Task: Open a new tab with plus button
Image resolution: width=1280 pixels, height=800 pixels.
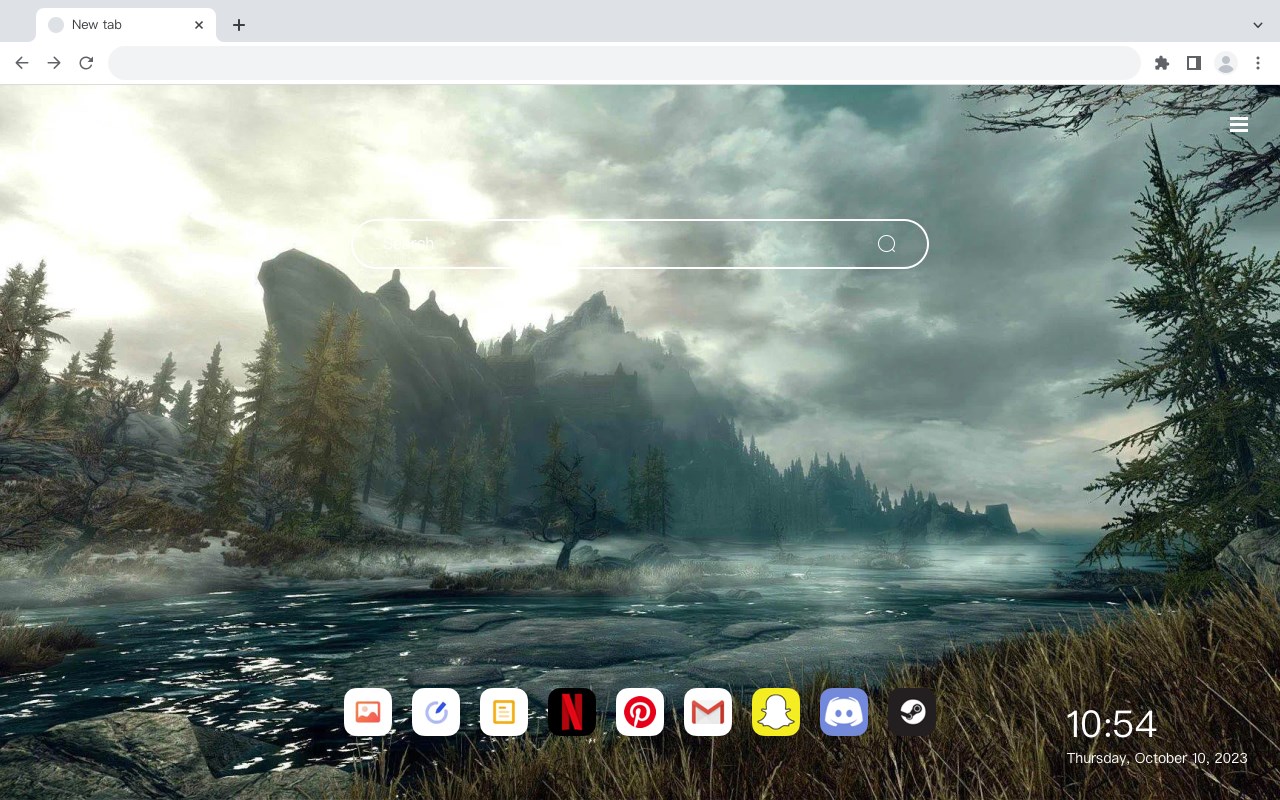Action: [238, 25]
